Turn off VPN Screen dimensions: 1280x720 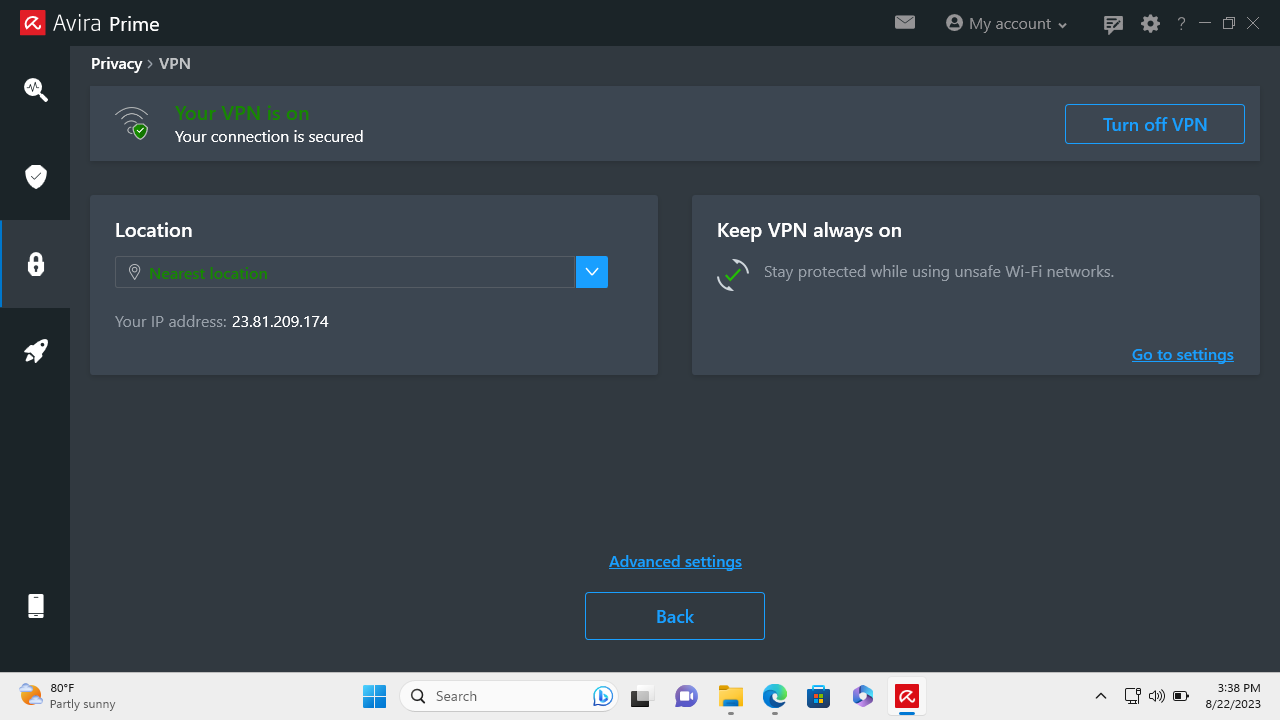pos(1155,124)
